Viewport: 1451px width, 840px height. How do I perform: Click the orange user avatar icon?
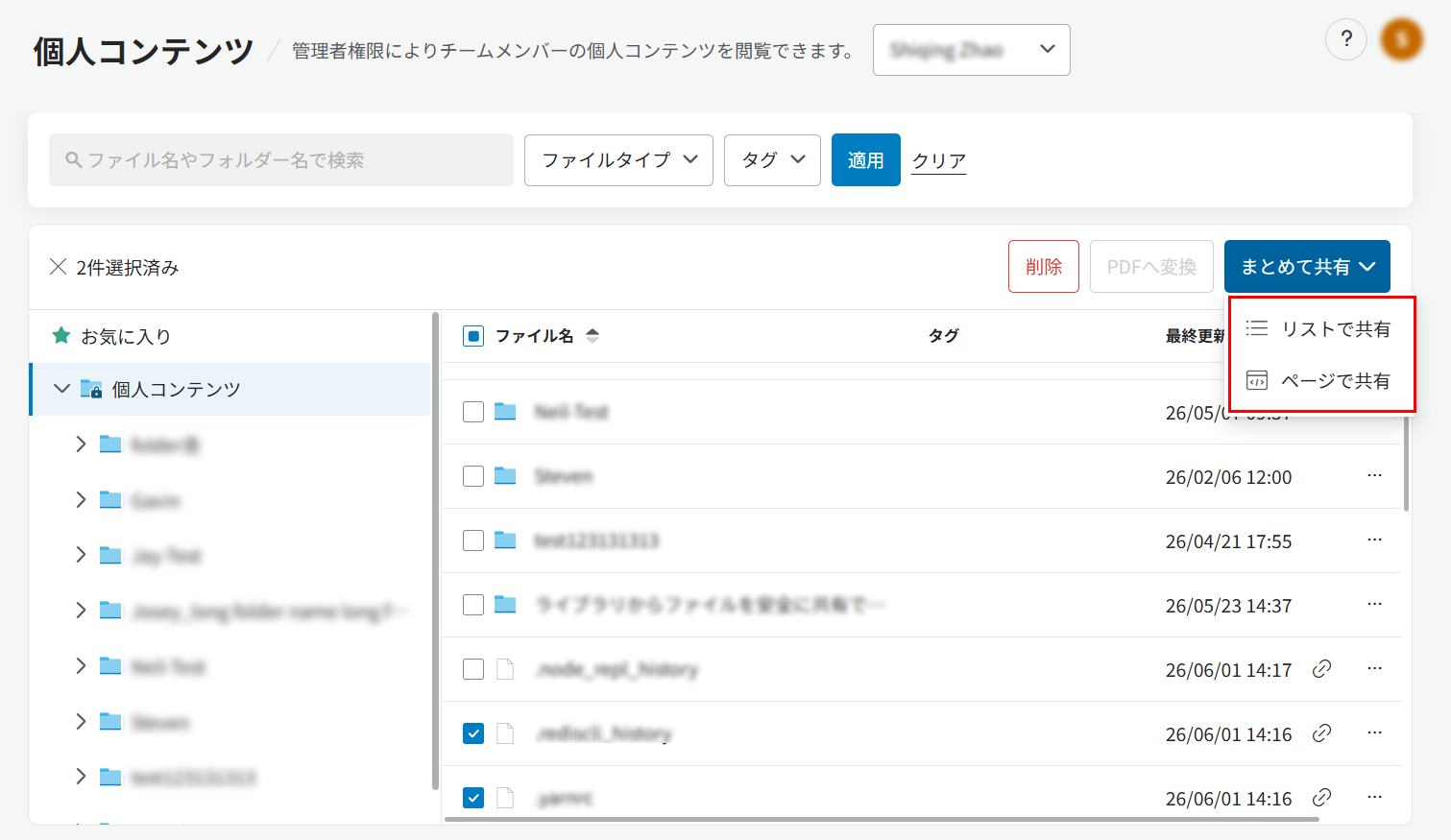coord(1401,39)
